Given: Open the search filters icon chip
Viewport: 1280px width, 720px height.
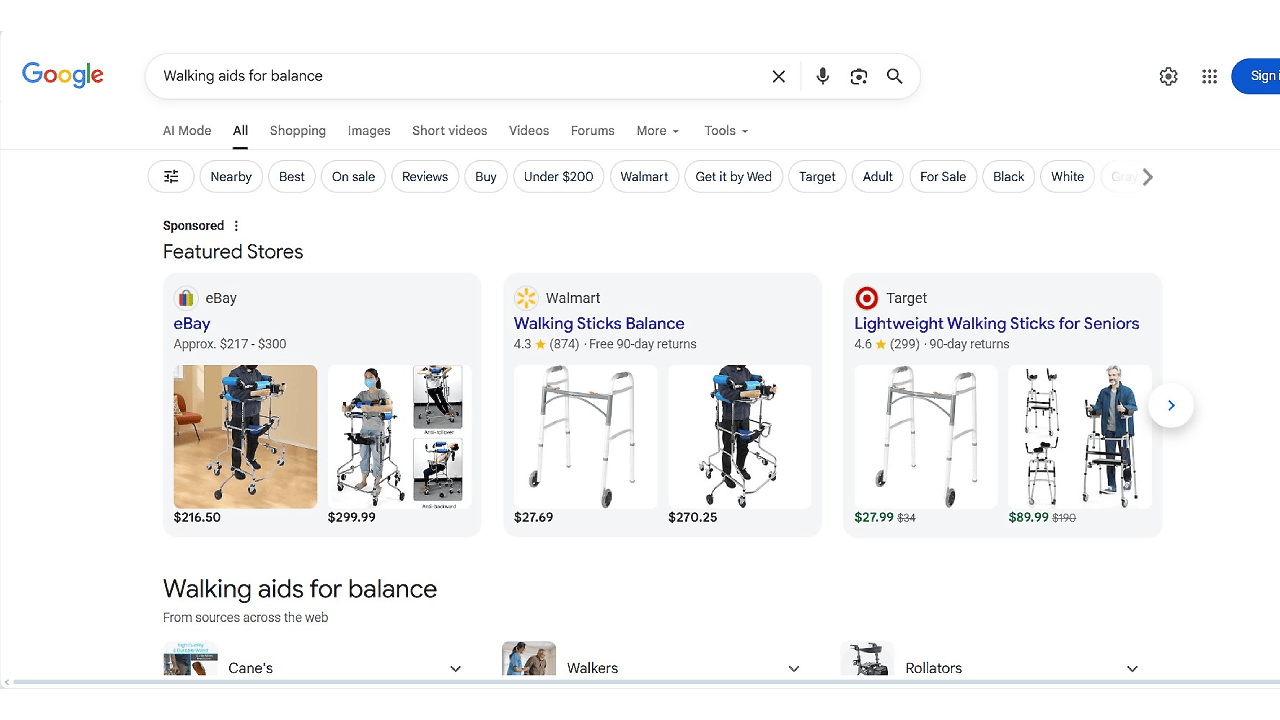Looking at the screenshot, I should tap(171, 177).
